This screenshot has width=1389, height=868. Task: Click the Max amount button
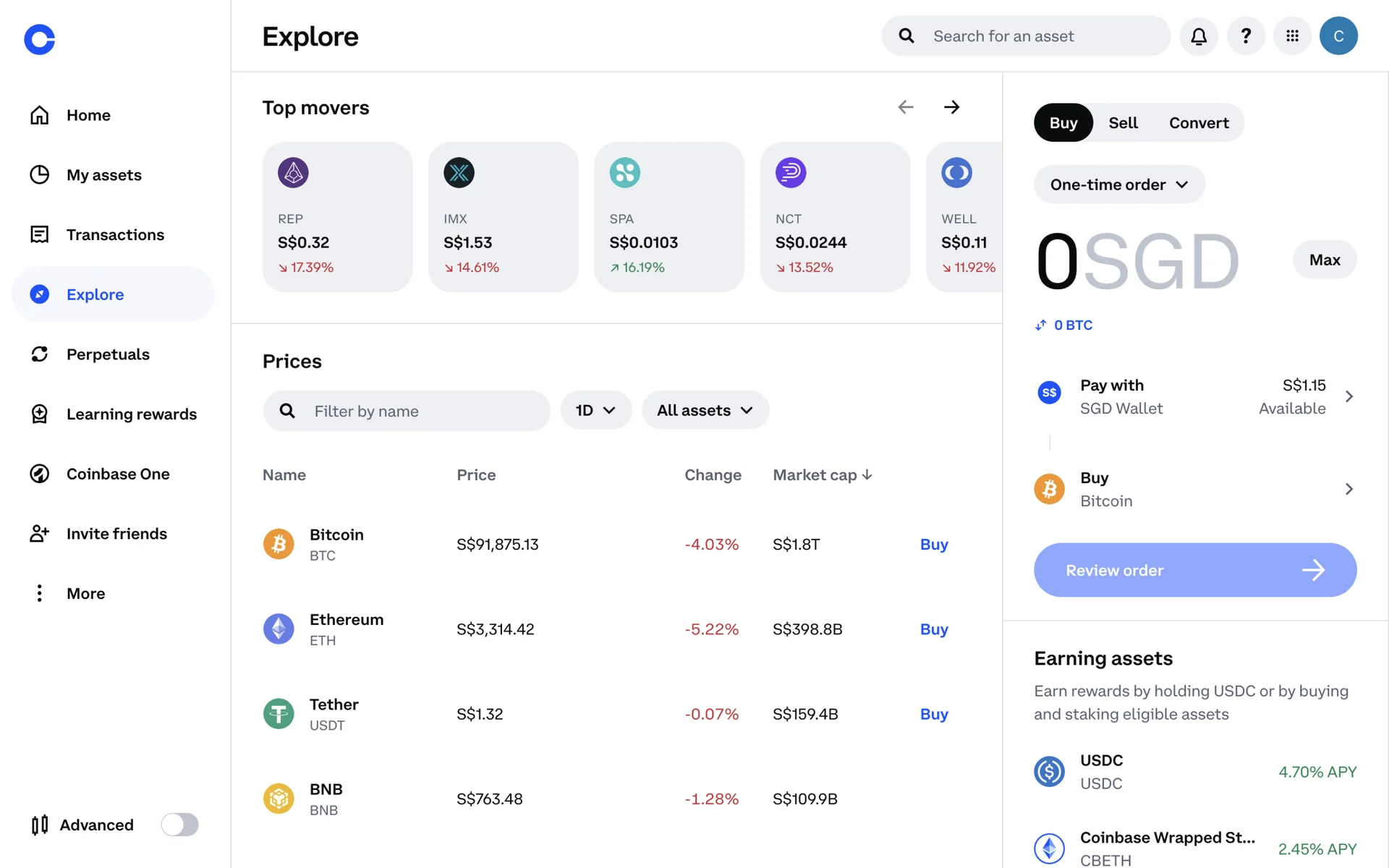pyautogui.click(x=1325, y=260)
